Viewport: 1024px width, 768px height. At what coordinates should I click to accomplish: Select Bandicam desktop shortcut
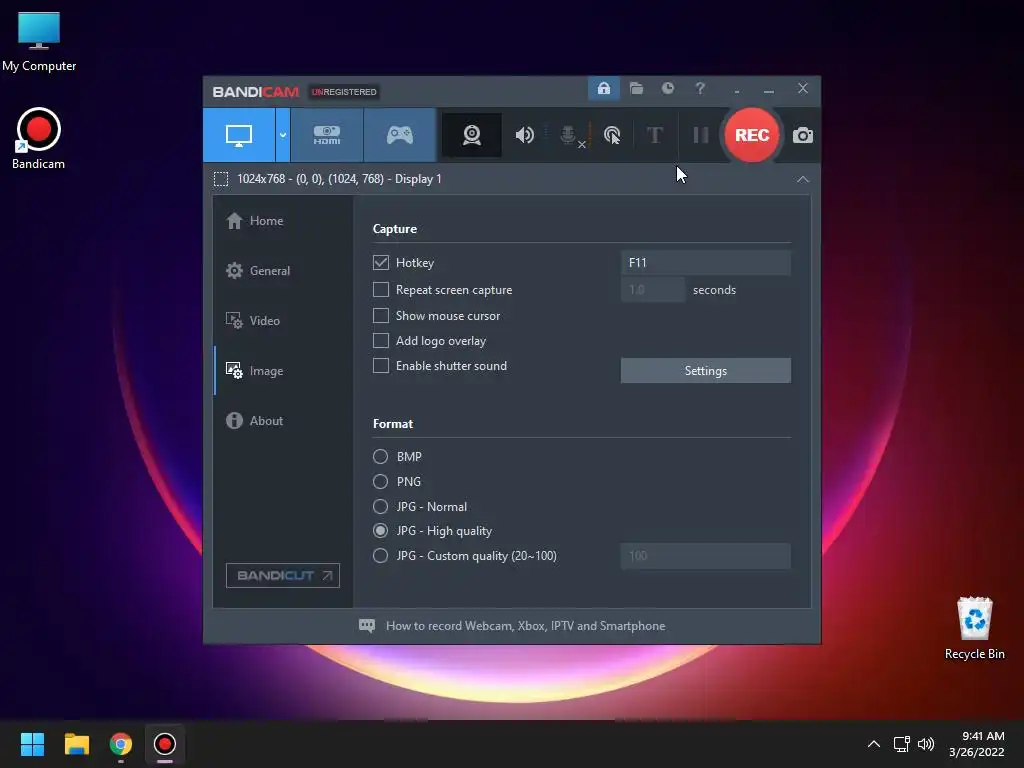(39, 139)
